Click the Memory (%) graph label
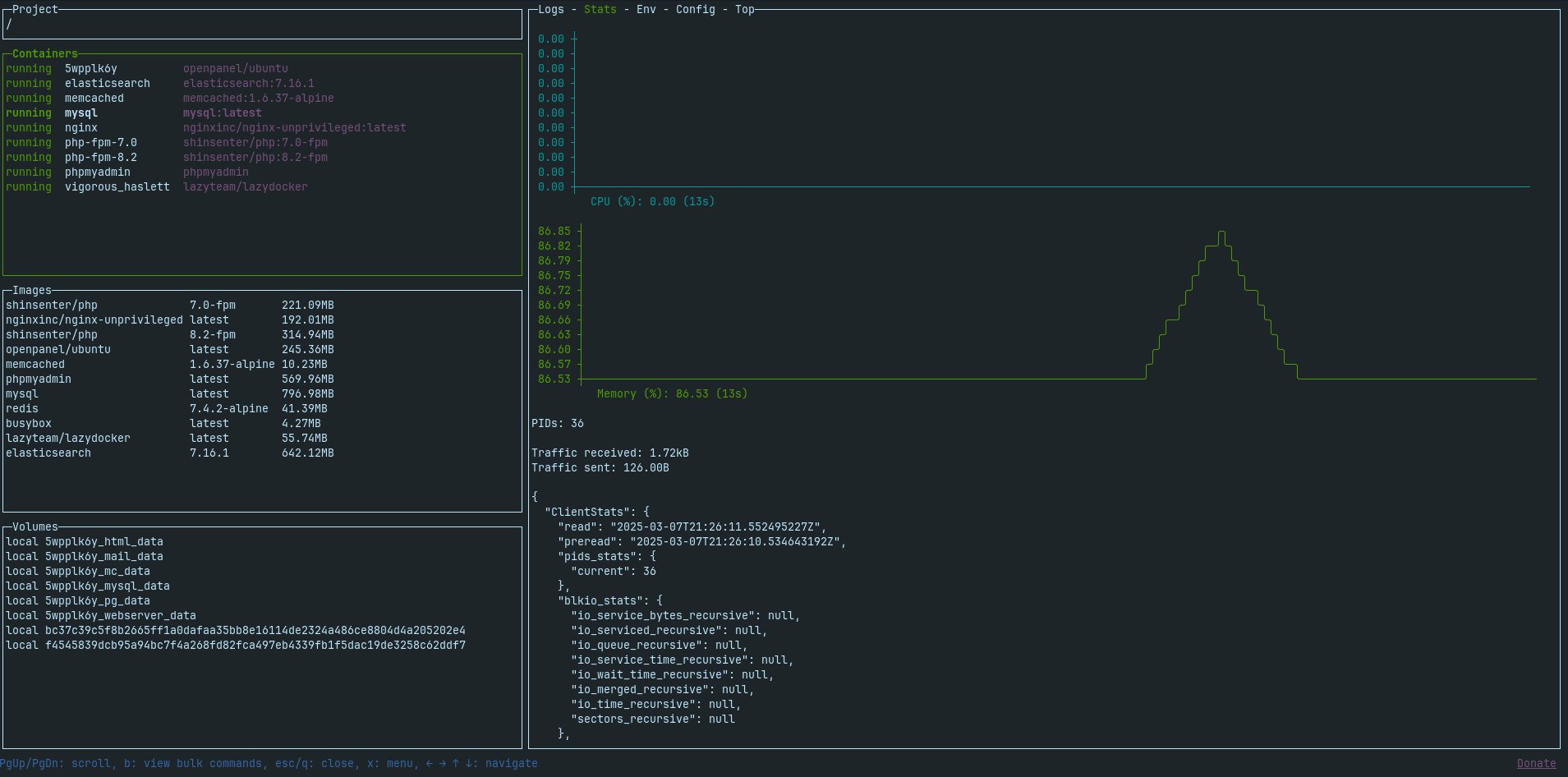This screenshot has width=1568, height=777. (673, 393)
